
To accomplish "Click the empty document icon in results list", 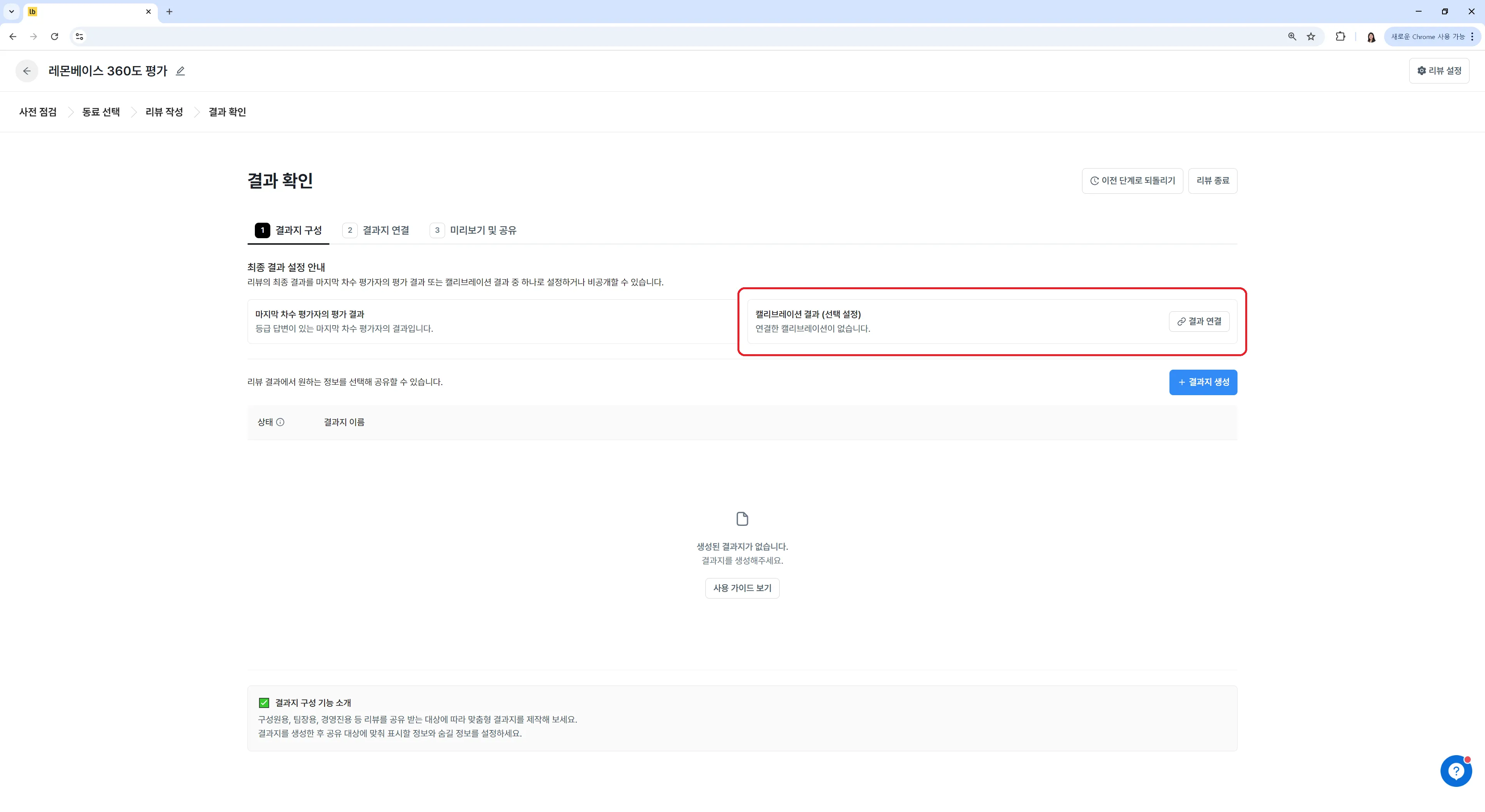I will point(742,519).
